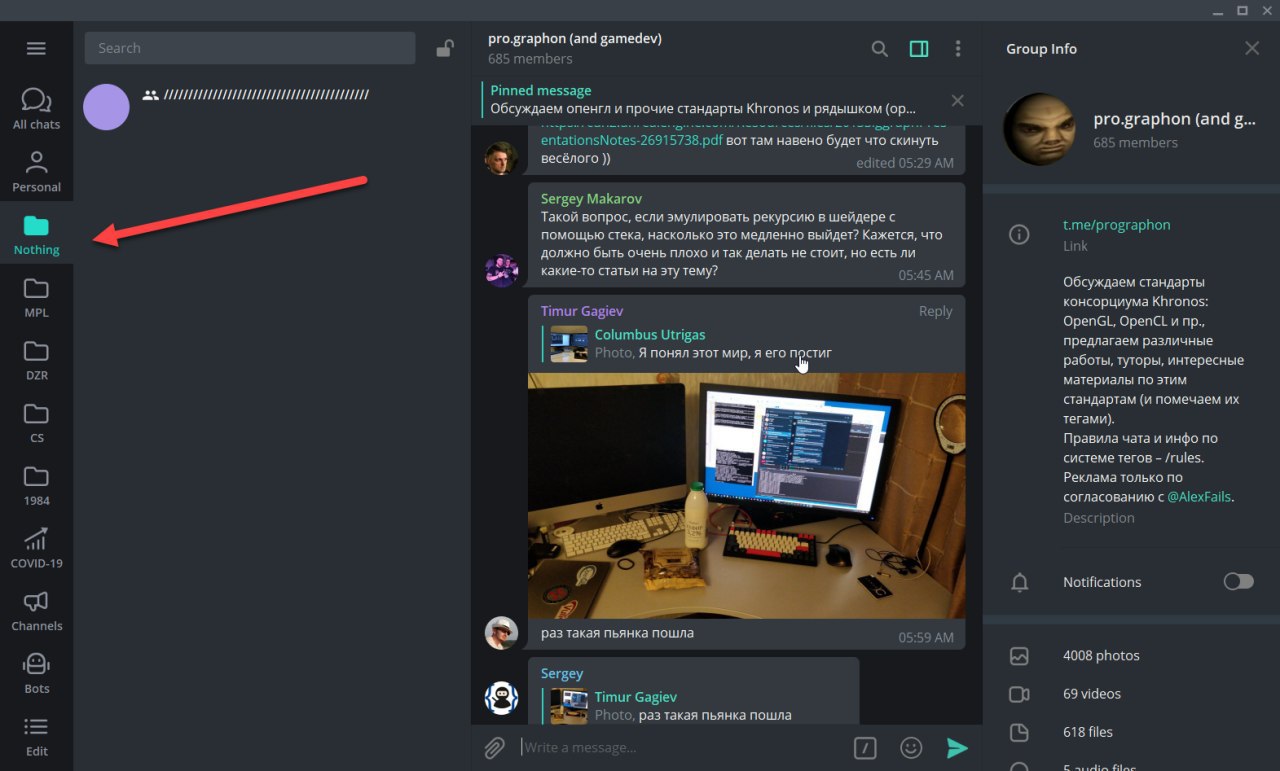Open the COVID-19 folder
This screenshot has width=1280, height=771.
(36, 549)
